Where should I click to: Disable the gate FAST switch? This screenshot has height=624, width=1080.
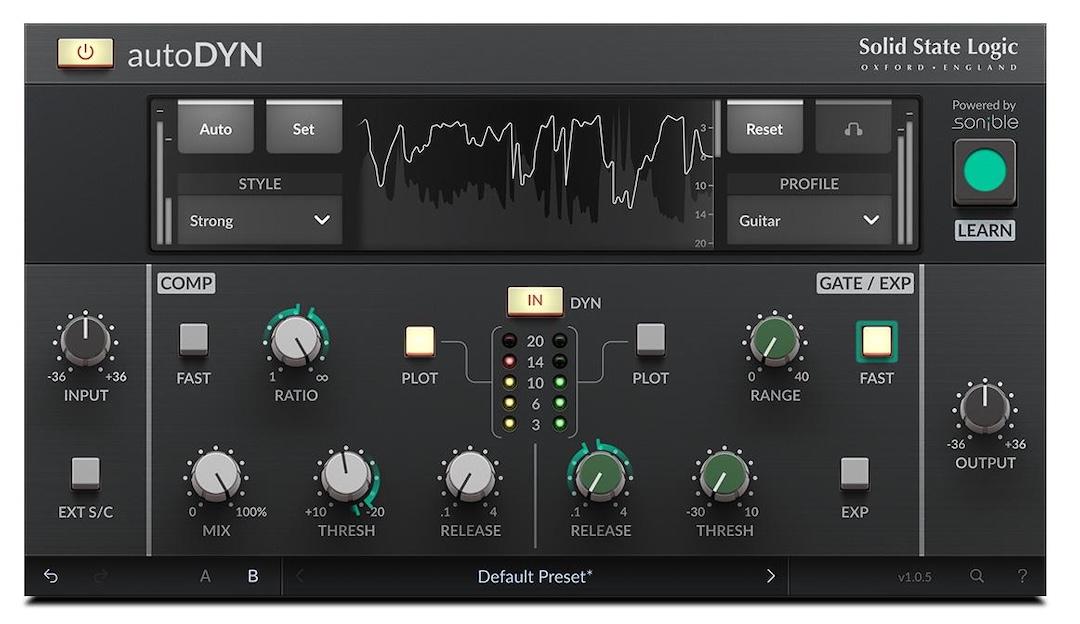[x=877, y=342]
